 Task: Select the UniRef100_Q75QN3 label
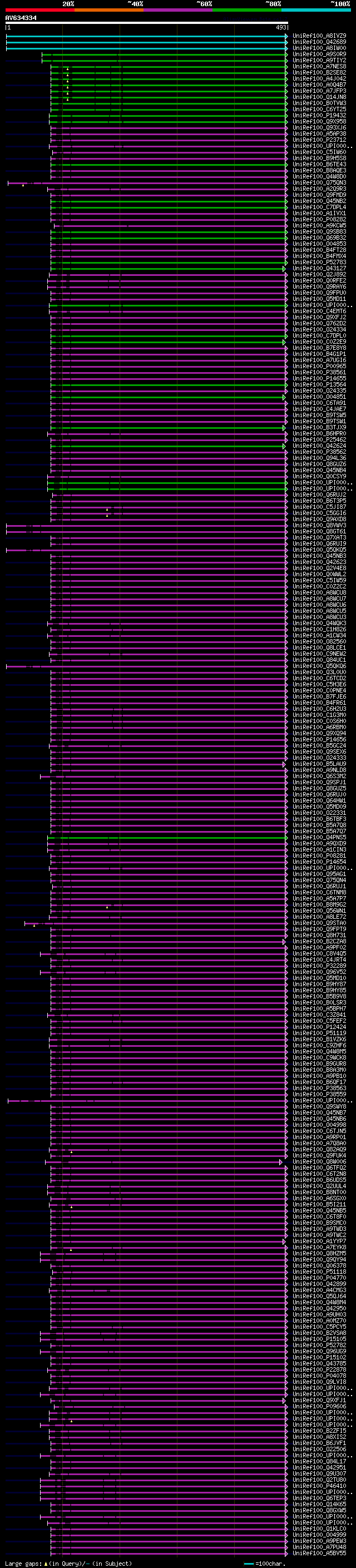click(x=319, y=182)
